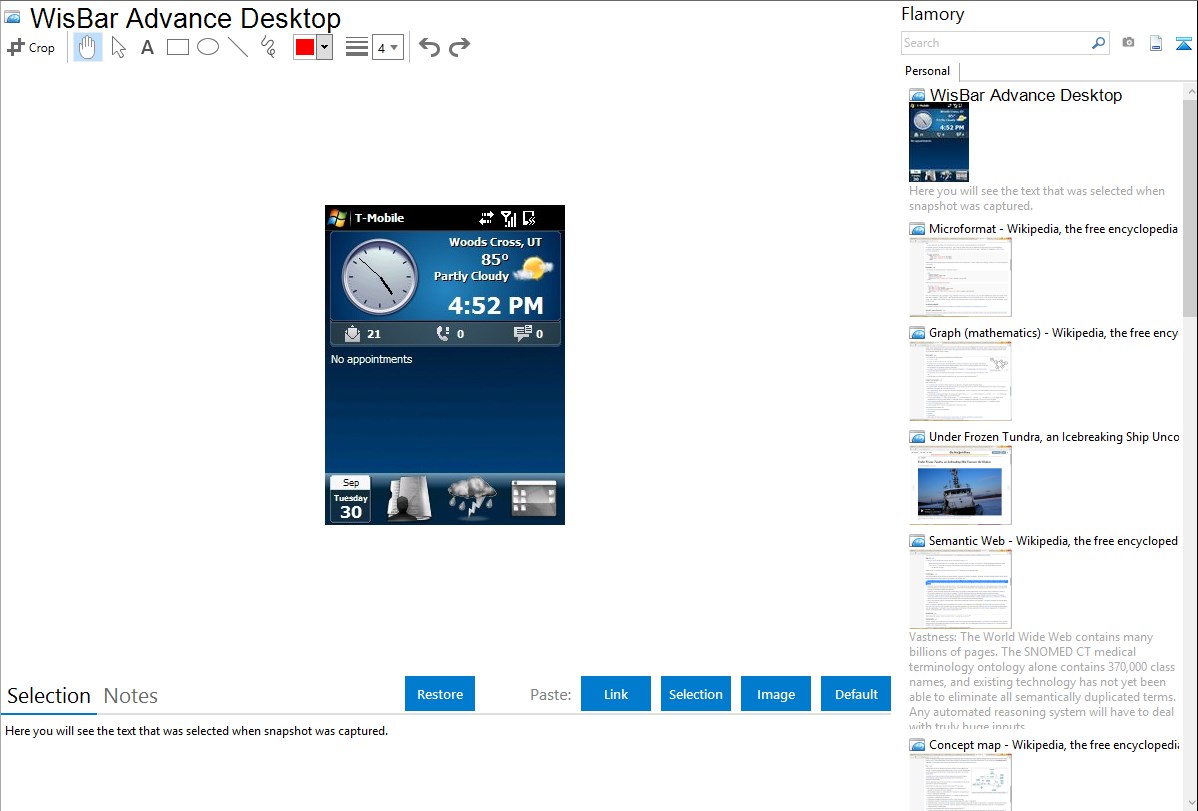
Task: Open Microformat Wikipedia snapshot thumbnail
Action: point(960,277)
